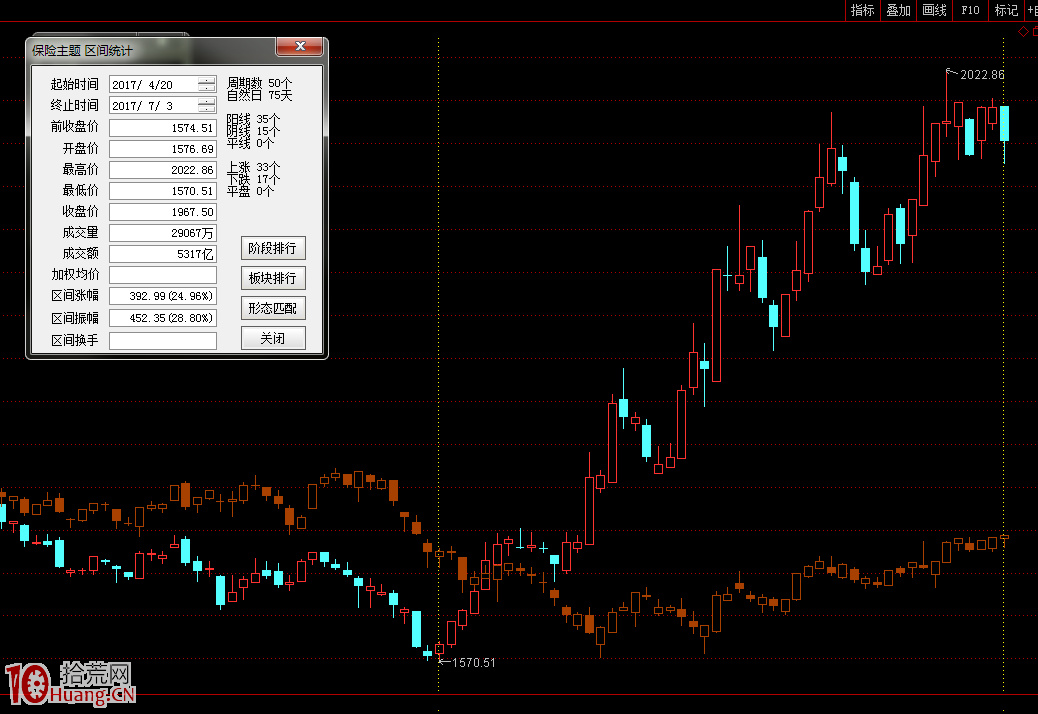1038x714 pixels.
Task: Click the 叠加 overlay toolbar button
Action: [898, 10]
